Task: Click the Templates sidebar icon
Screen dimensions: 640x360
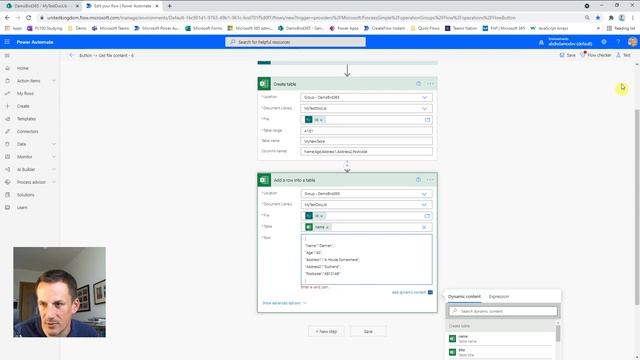Action: point(7,119)
